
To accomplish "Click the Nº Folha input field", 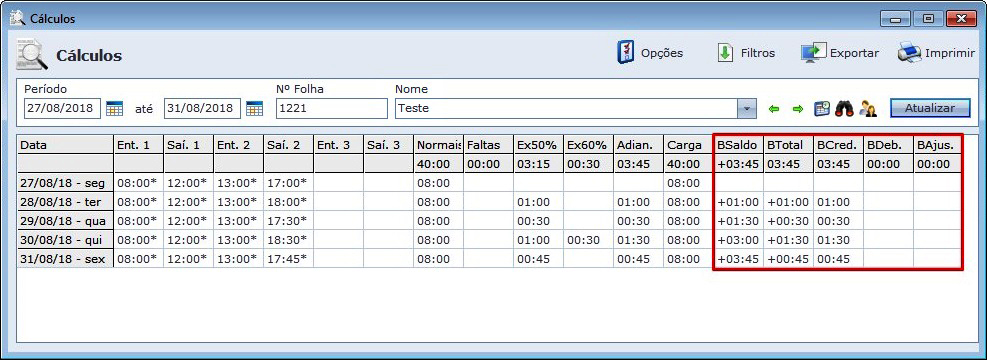I will pos(332,108).
